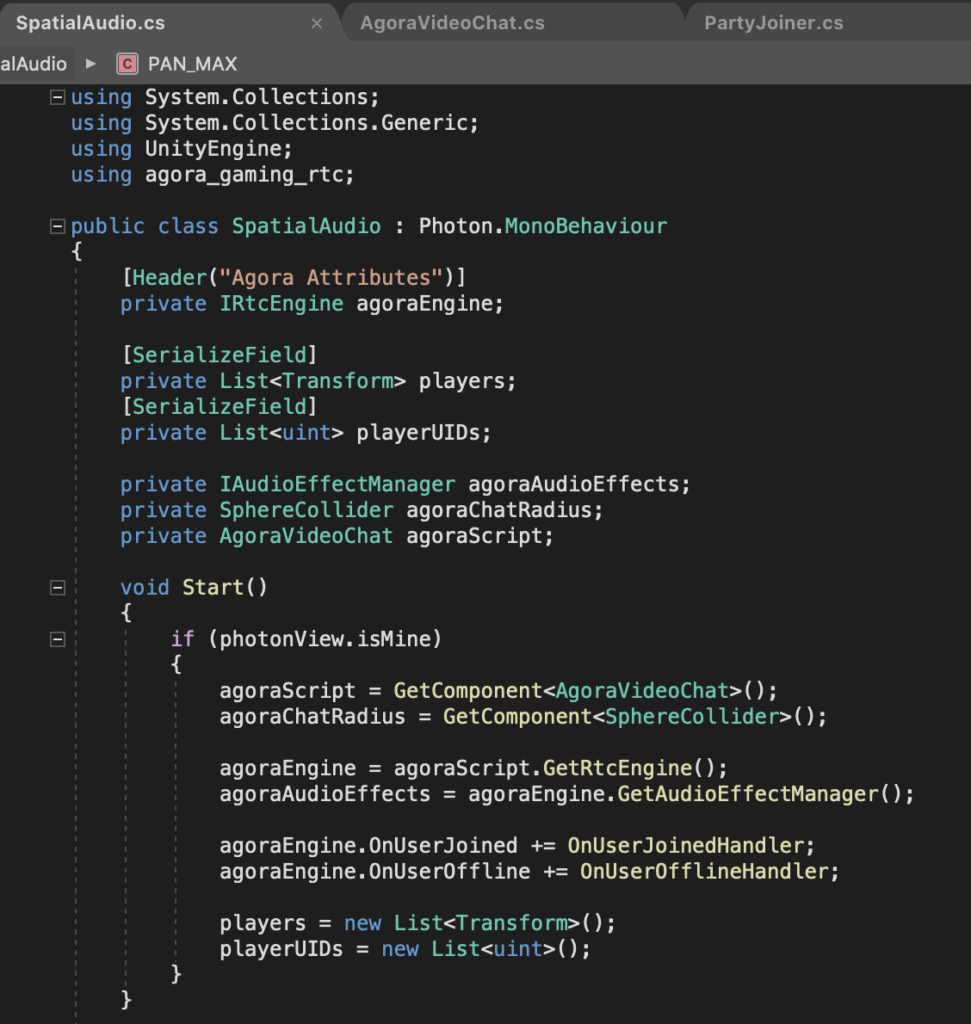Image resolution: width=971 pixels, height=1024 pixels.
Task: Click AgoraVideoChat type in field declaration
Action: tap(306, 536)
